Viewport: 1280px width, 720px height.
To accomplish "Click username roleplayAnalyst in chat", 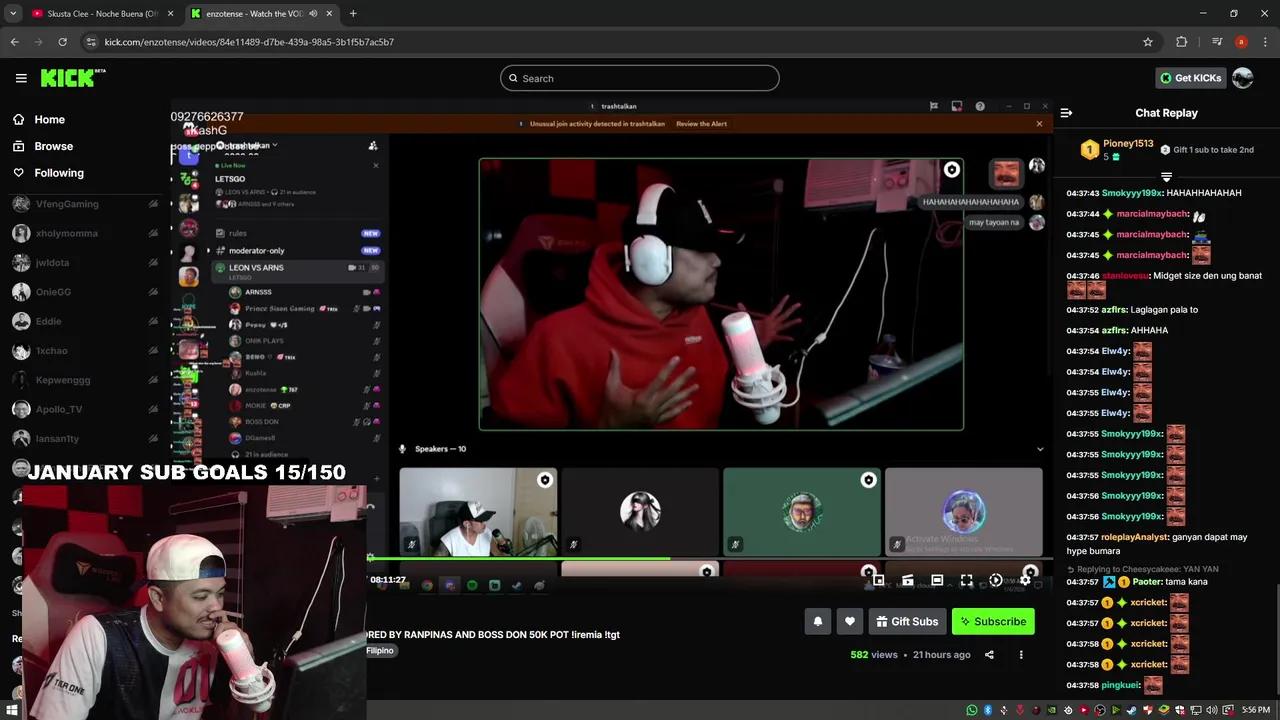I will point(1135,537).
